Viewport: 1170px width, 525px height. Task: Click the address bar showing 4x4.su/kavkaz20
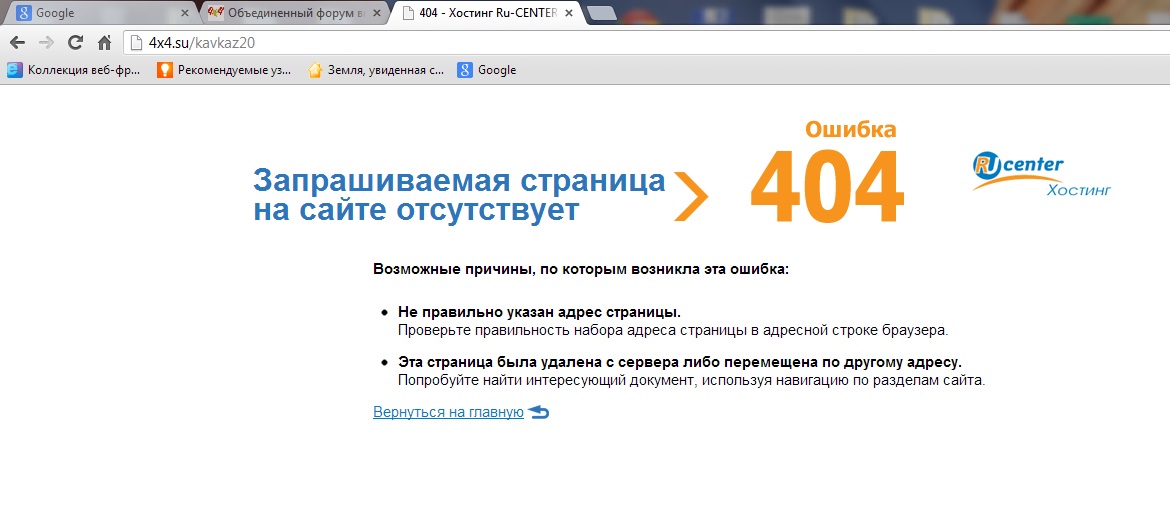(x=600, y=43)
